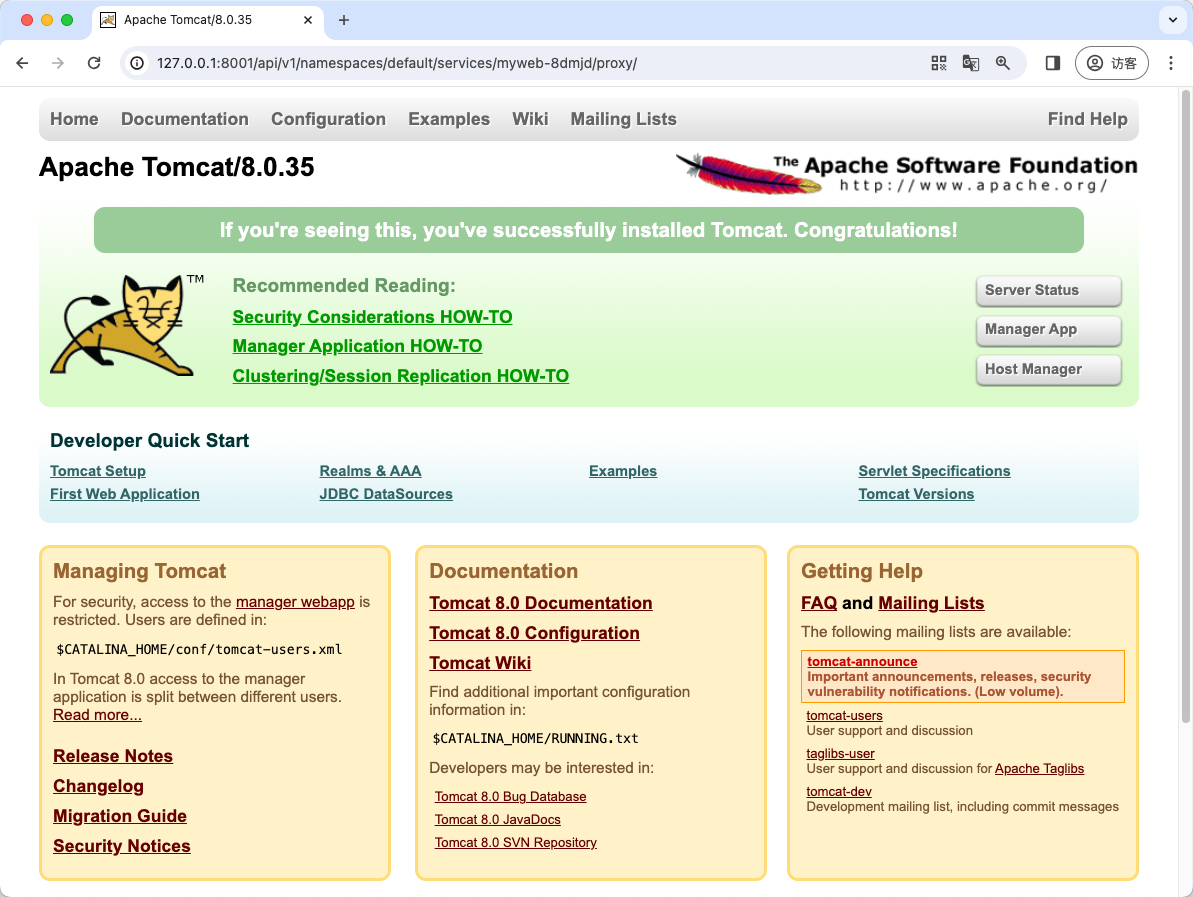The image size is (1193, 897).
Task: Open Wiki in the navigation bar
Action: [x=530, y=119]
